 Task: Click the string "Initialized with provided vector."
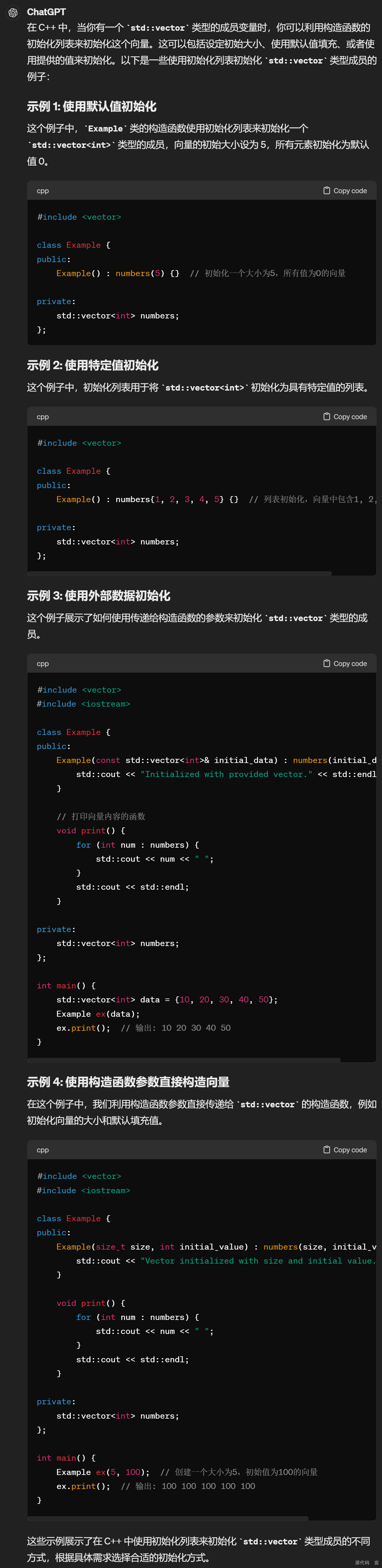click(x=226, y=774)
